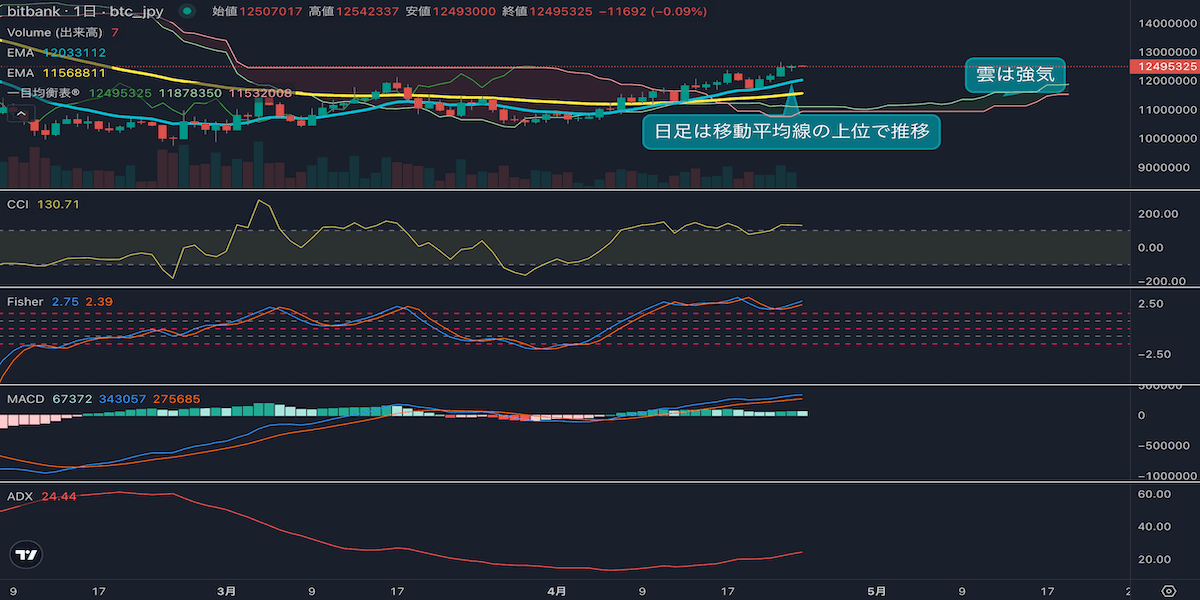This screenshot has width=1200, height=600.
Task: Click the bitbank btc_jpy symbol title
Action: (x=81, y=12)
